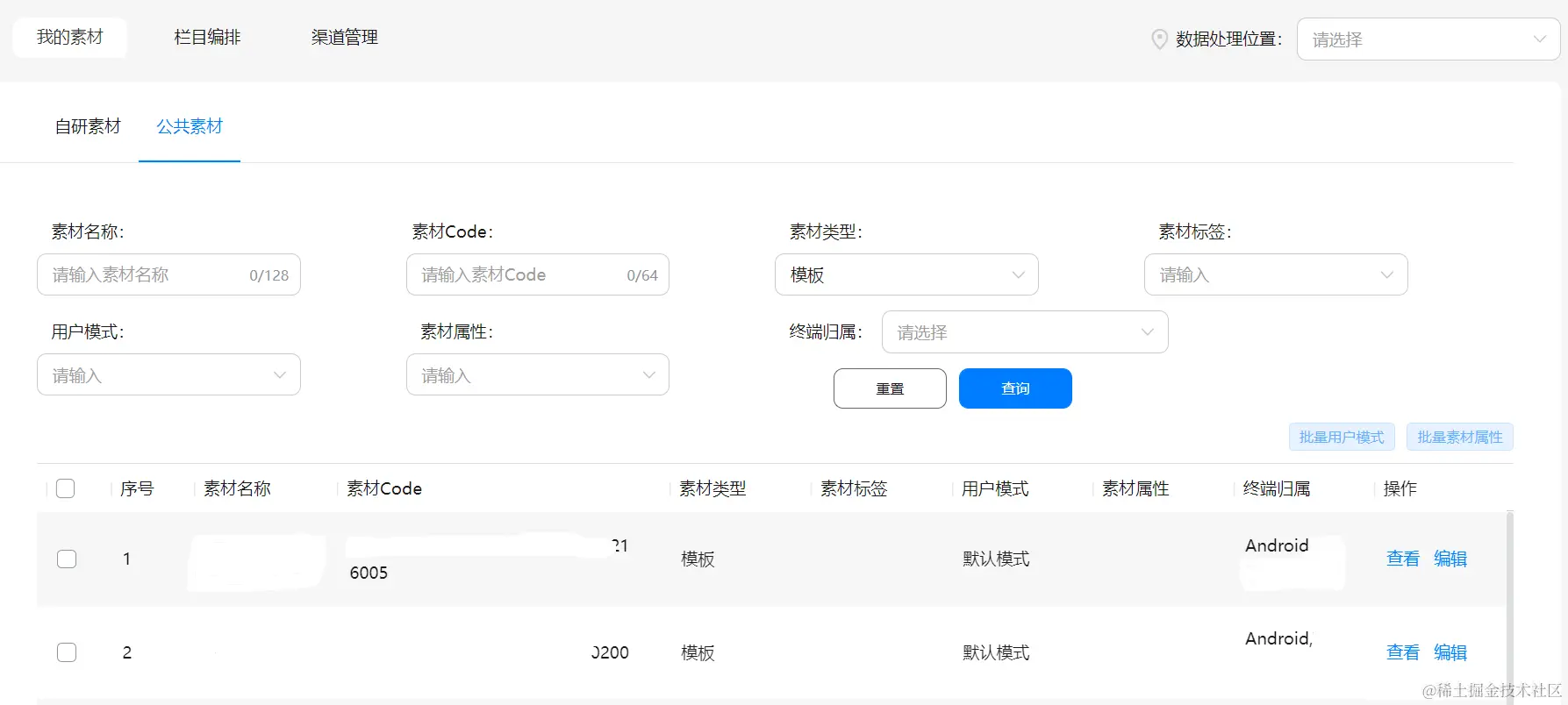Open the 数据处理位置 dropdown

[x=1428, y=39]
